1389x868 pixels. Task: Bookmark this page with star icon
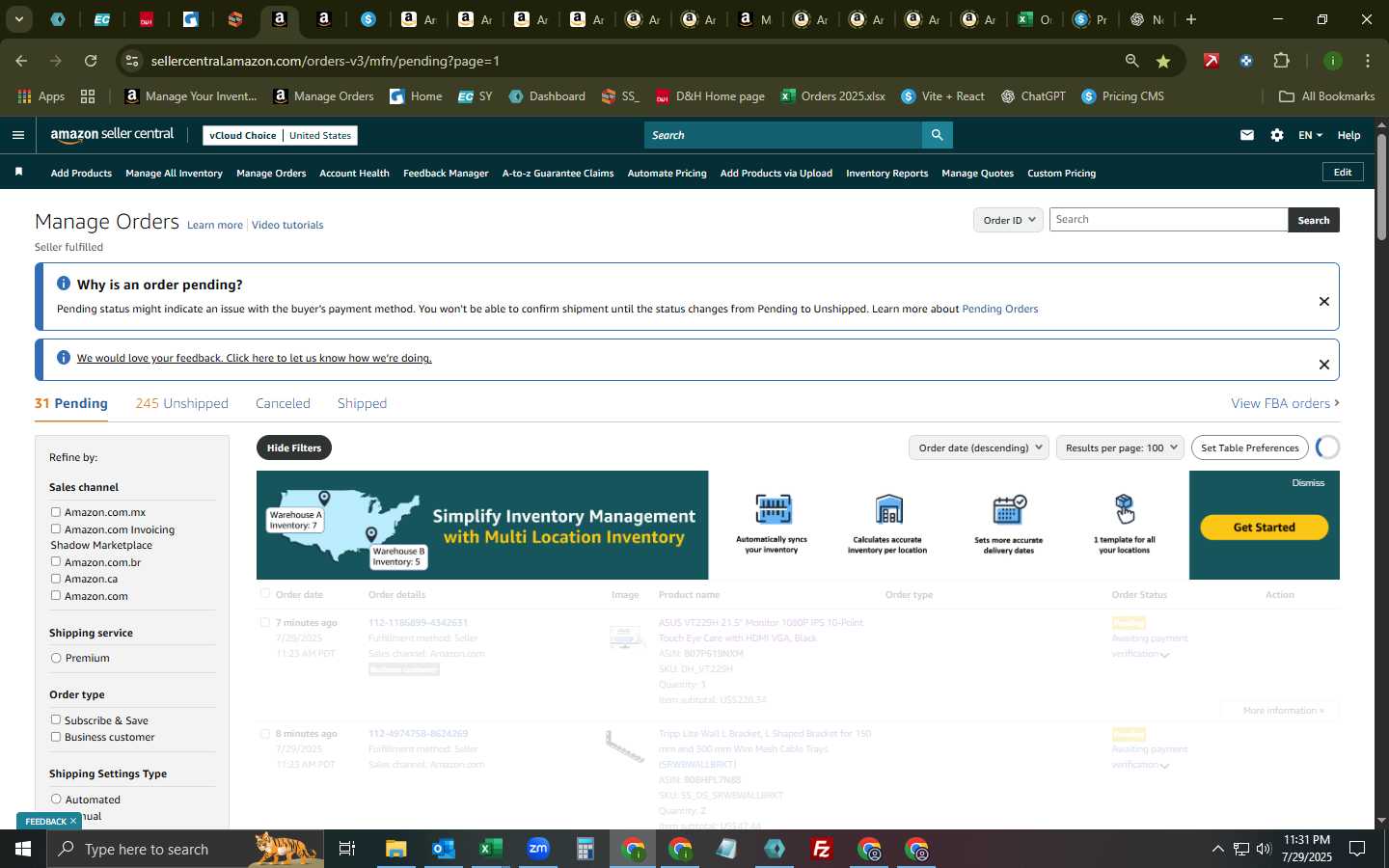tap(1163, 61)
